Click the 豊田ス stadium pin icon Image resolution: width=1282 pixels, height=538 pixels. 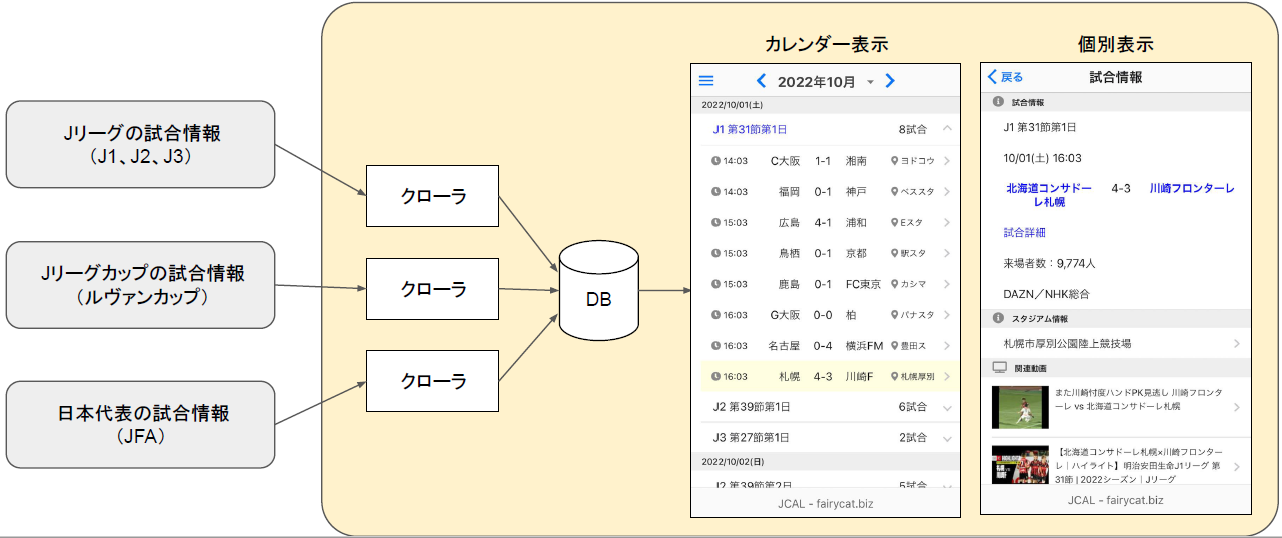pos(895,346)
